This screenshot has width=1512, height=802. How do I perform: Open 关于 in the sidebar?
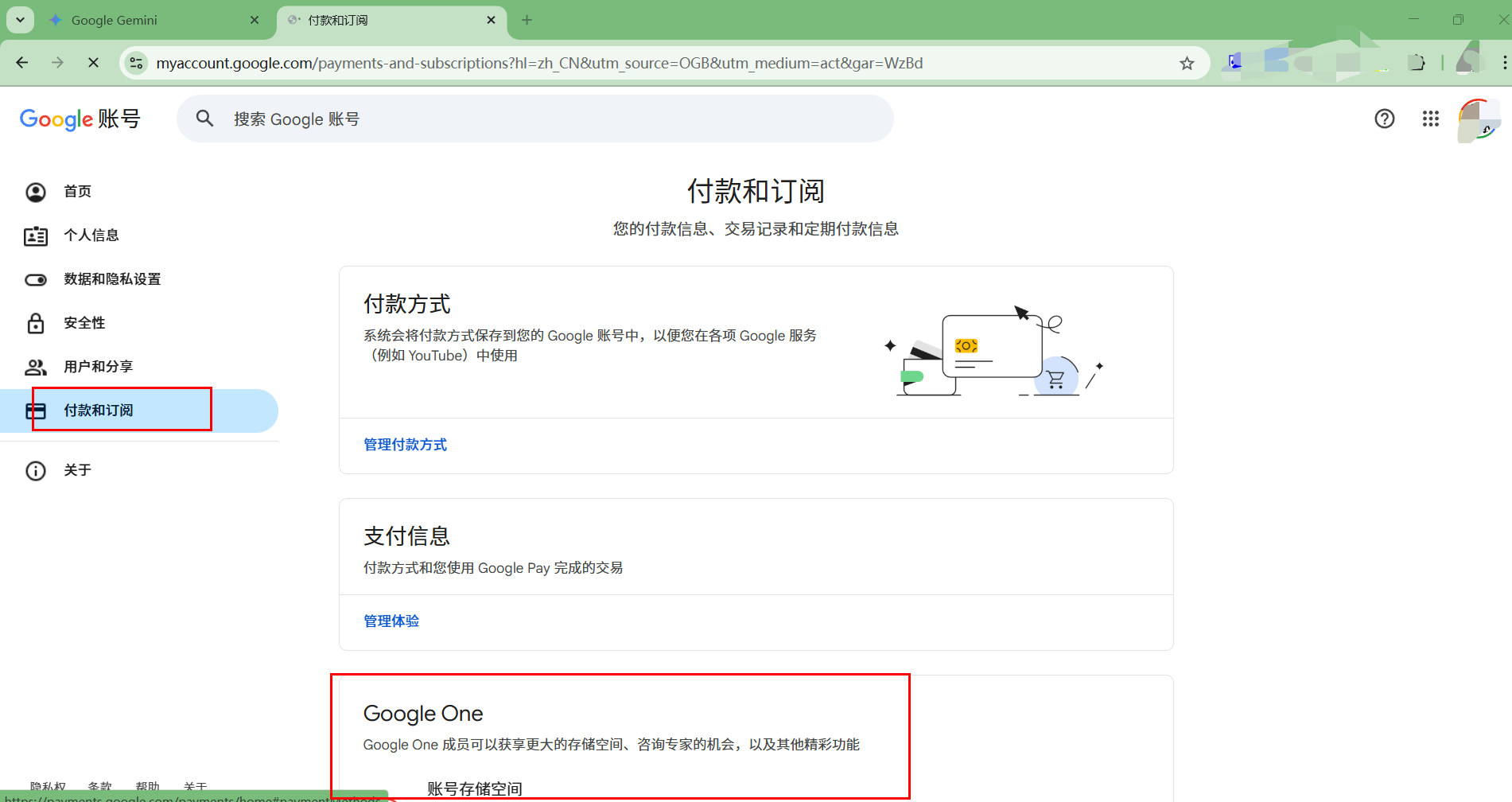(x=77, y=470)
